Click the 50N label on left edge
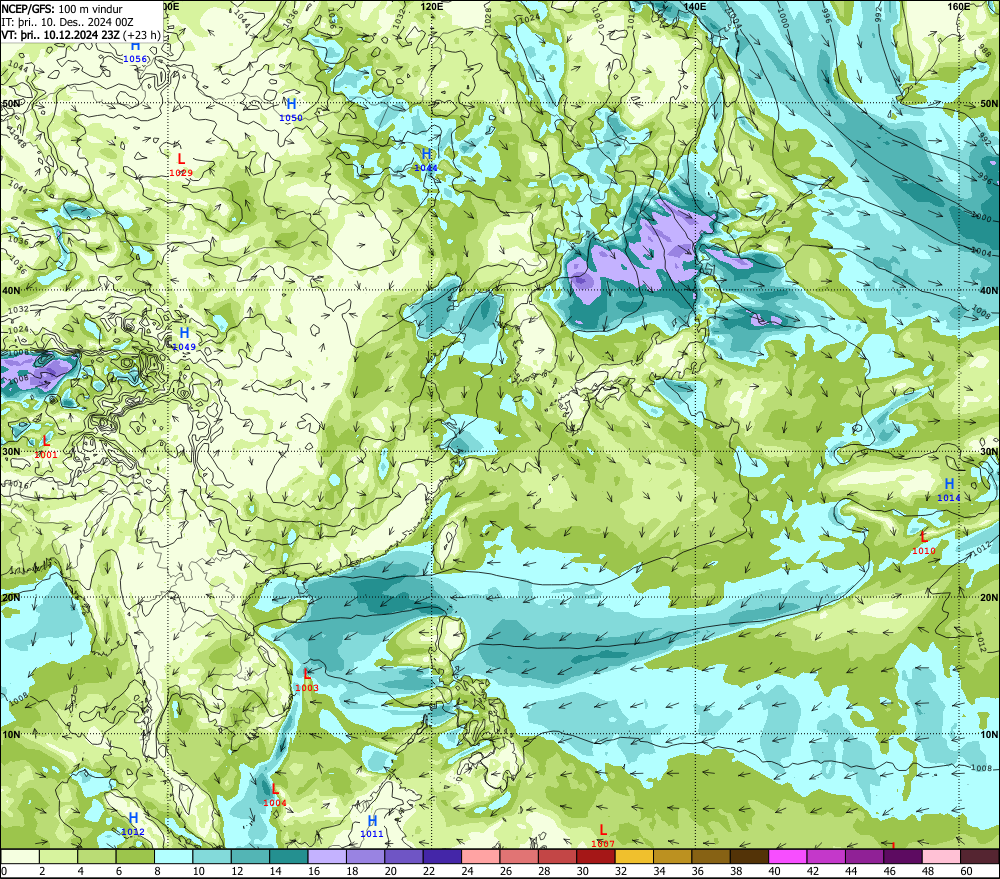1000x879 pixels. (11, 103)
